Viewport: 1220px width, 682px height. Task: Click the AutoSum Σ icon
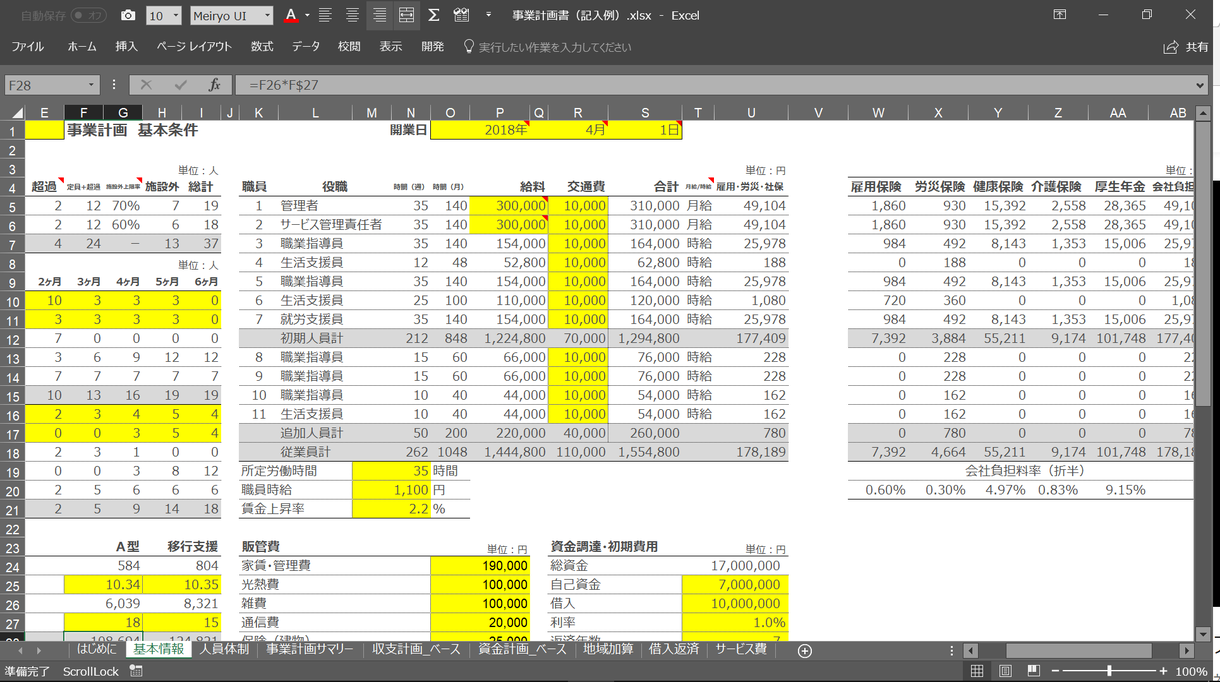[434, 16]
